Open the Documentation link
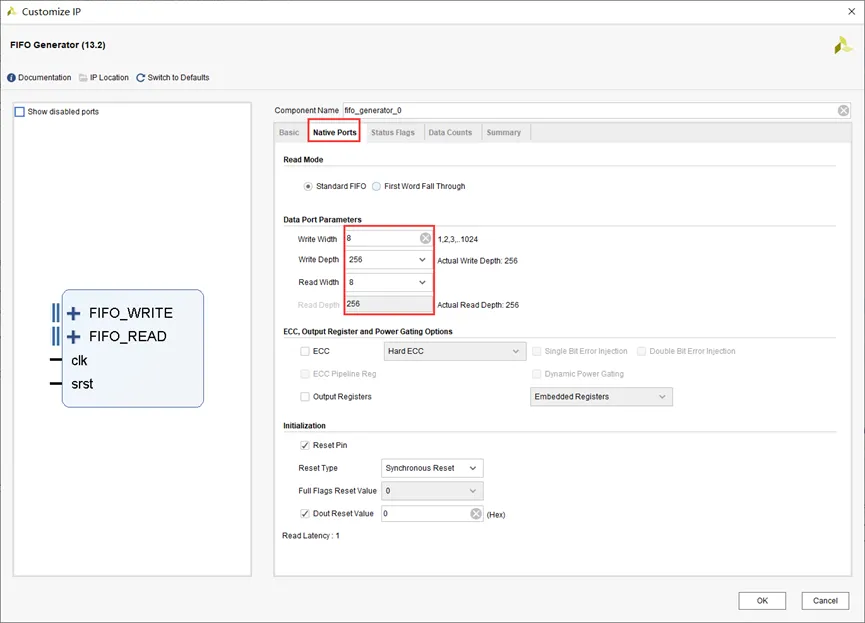The width and height of the screenshot is (865, 623). pos(45,78)
